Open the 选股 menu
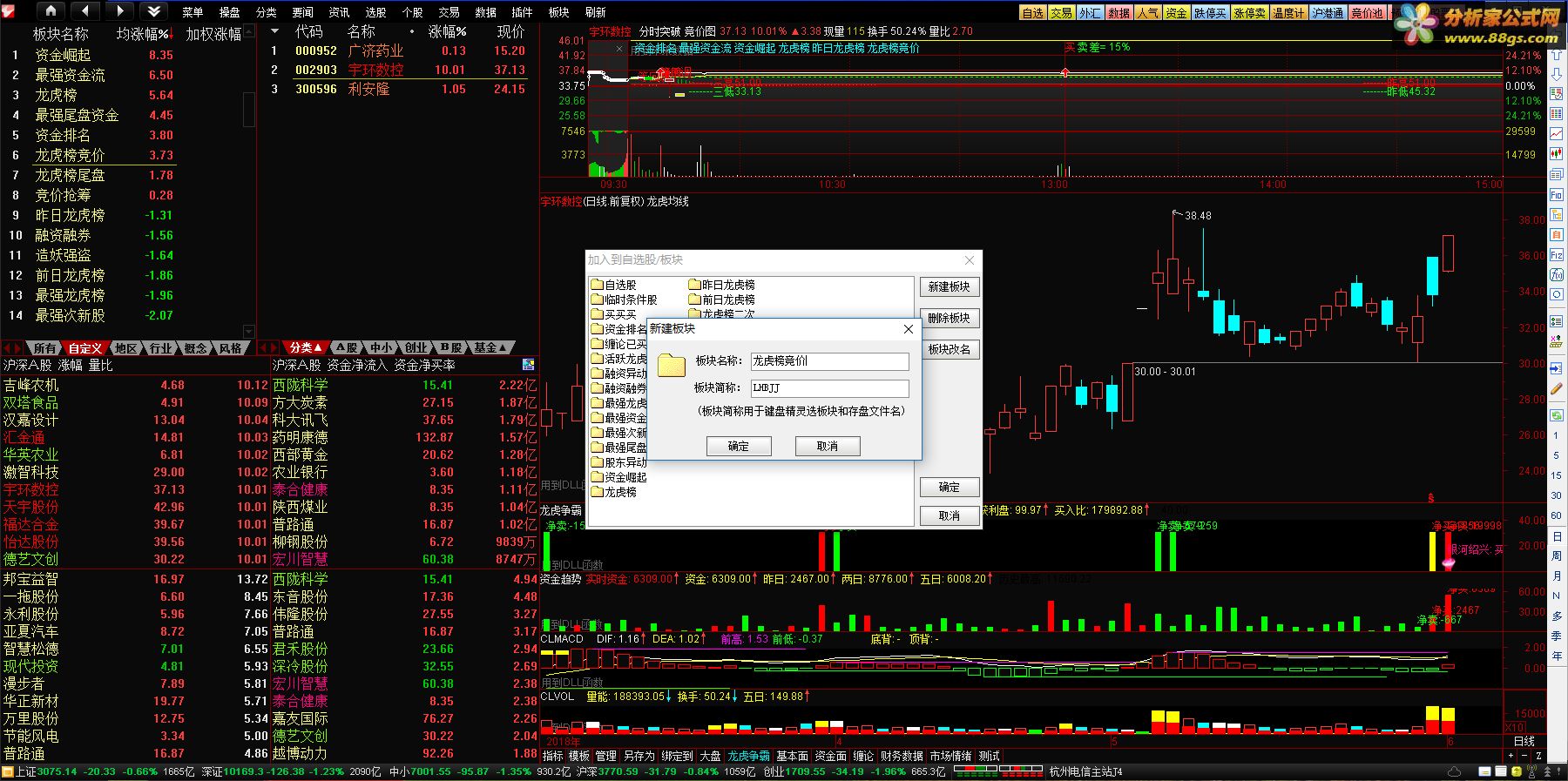 click(376, 12)
